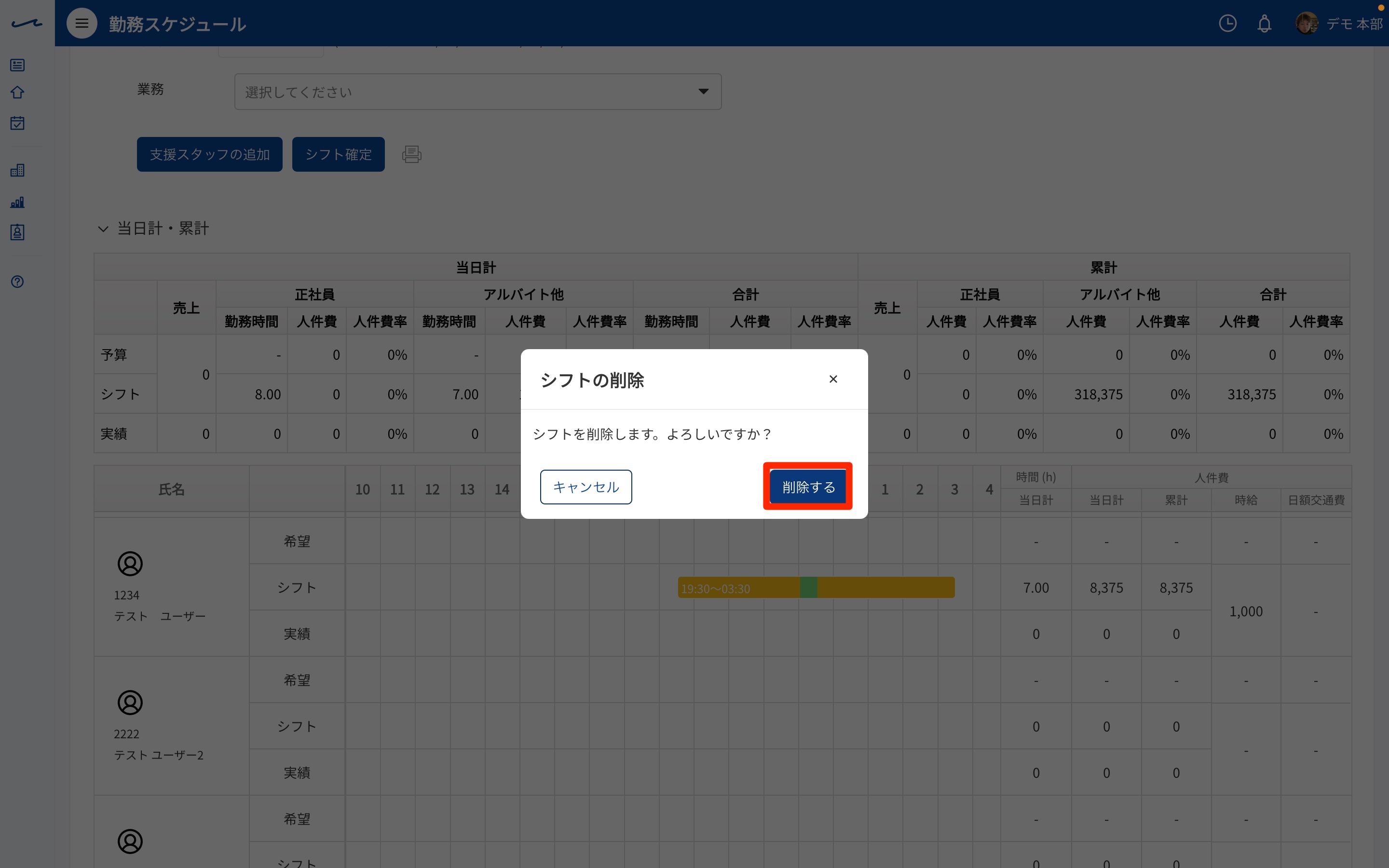This screenshot has width=1389, height=868.
Task: Click the app logo in the sidebar
Action: [x=27, y=24]
